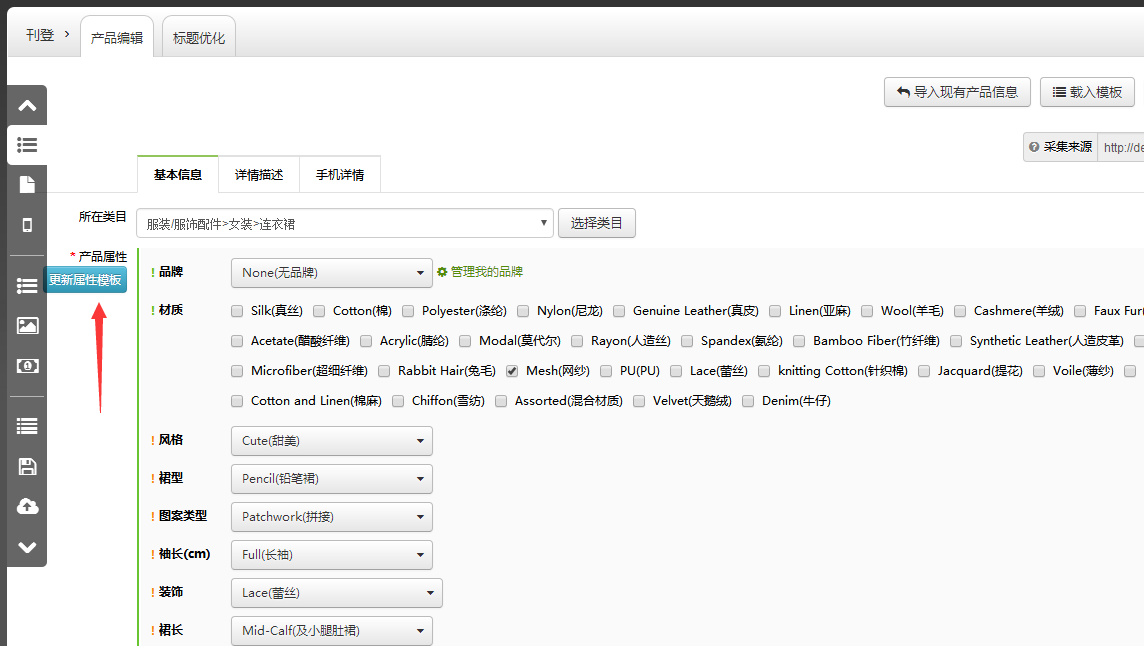Click the 载入模板 button
Viewport: 1144px width, 646px height.
pyautogui.click(x=1087, y=92)
